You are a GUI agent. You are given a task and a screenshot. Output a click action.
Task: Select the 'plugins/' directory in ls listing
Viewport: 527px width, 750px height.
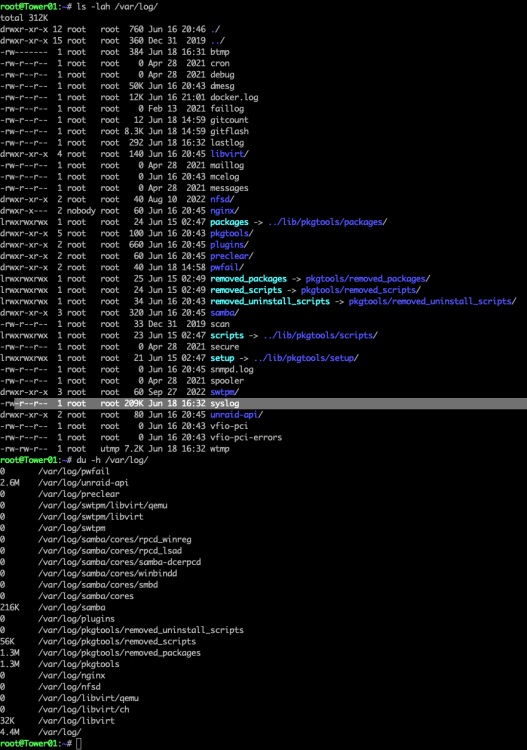[x=230, y=245]
